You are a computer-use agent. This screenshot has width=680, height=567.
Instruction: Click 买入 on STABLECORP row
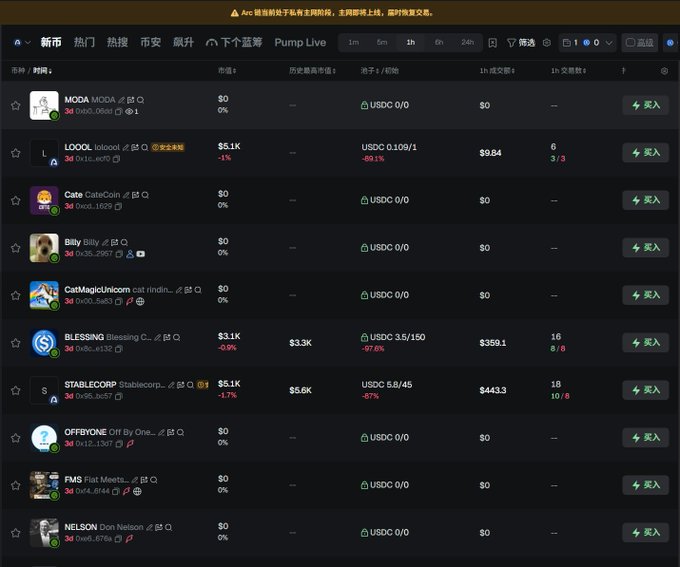point(646,390)
